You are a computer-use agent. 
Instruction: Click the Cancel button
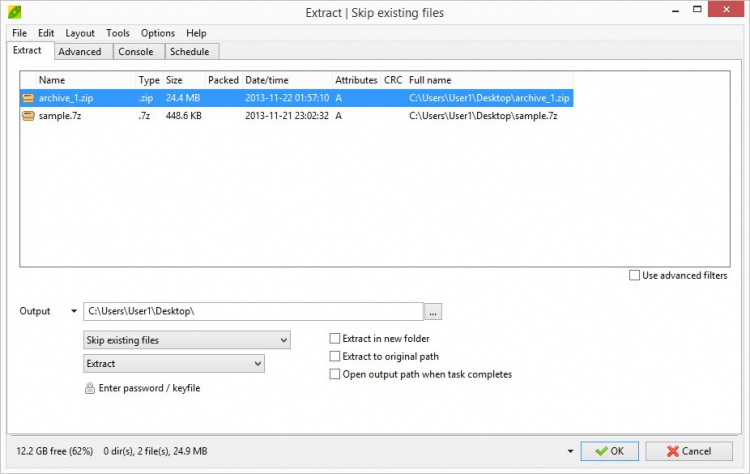pos(689,451)
